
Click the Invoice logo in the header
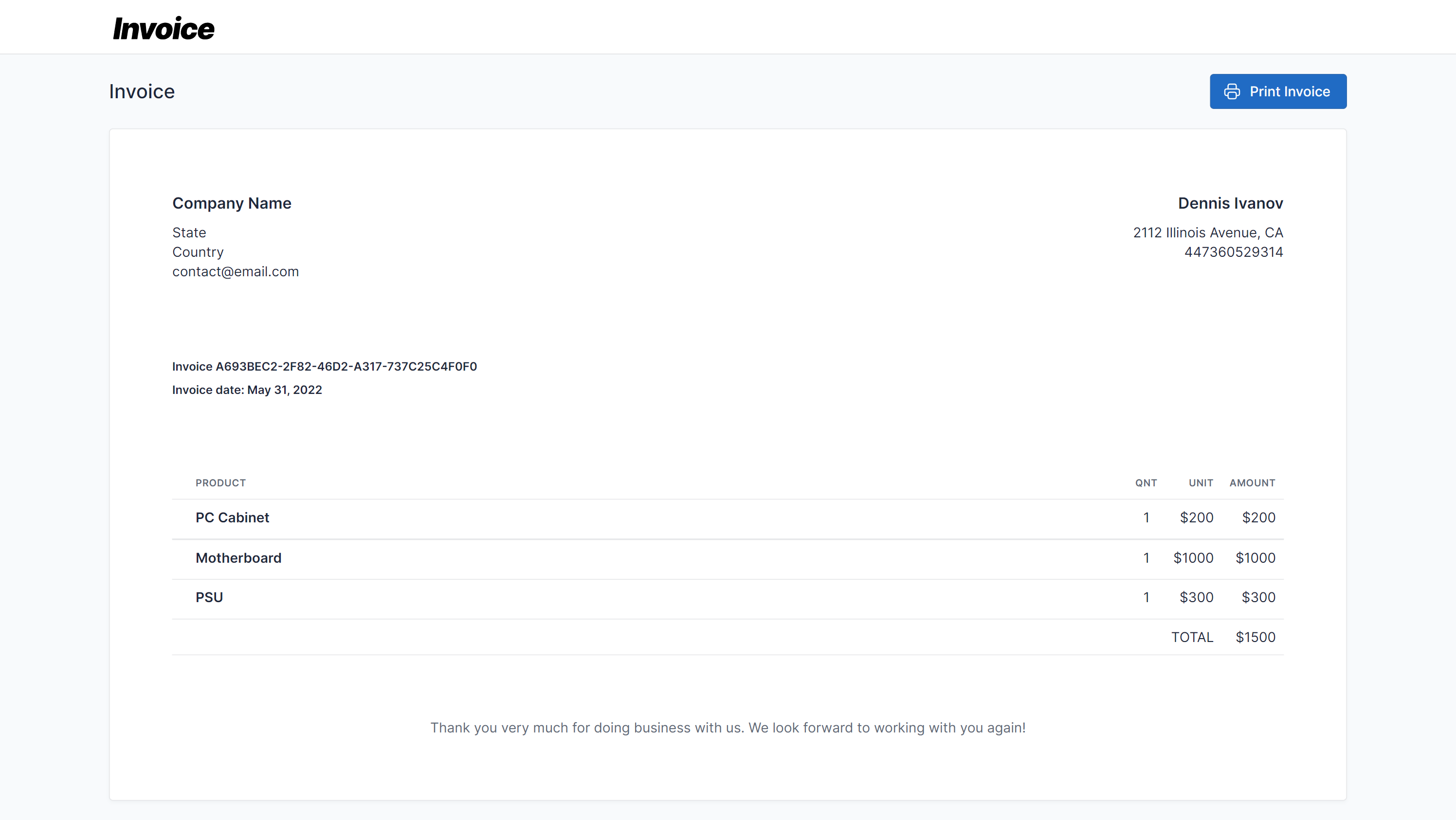click(164, 28)
